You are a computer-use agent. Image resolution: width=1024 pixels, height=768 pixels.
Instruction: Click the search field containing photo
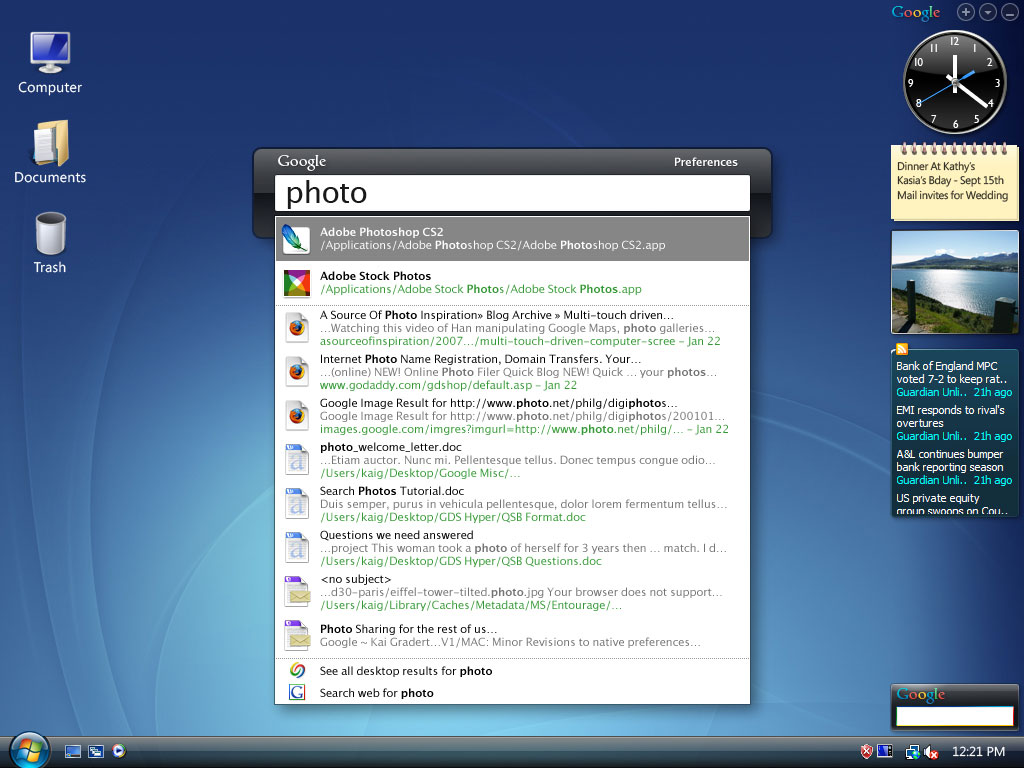click(512, 193)
